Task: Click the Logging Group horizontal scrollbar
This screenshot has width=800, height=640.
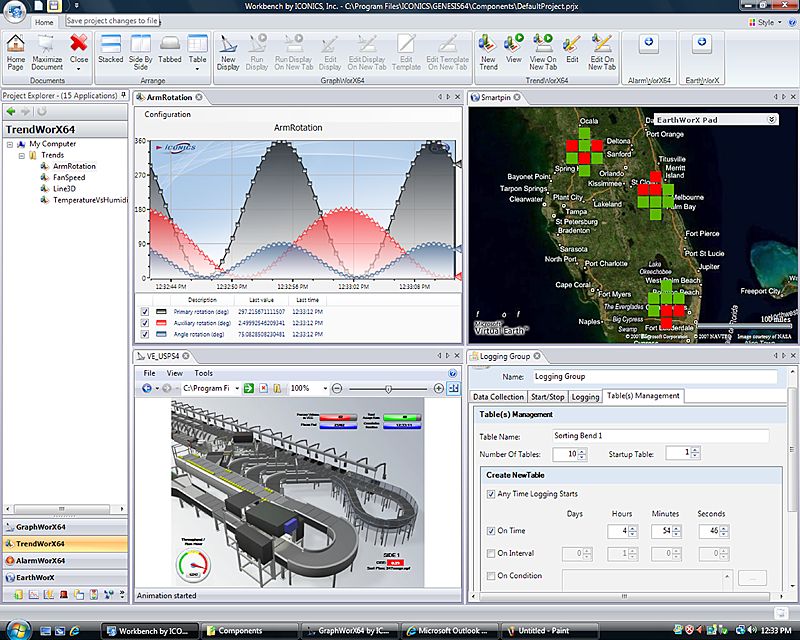Action: (626, 596)
